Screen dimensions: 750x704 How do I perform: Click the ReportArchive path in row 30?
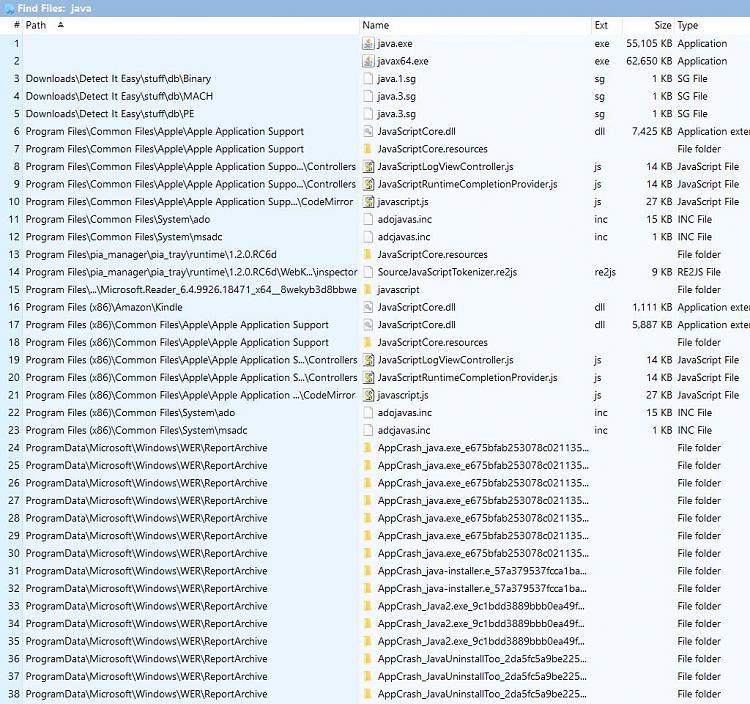click(146, 553)
